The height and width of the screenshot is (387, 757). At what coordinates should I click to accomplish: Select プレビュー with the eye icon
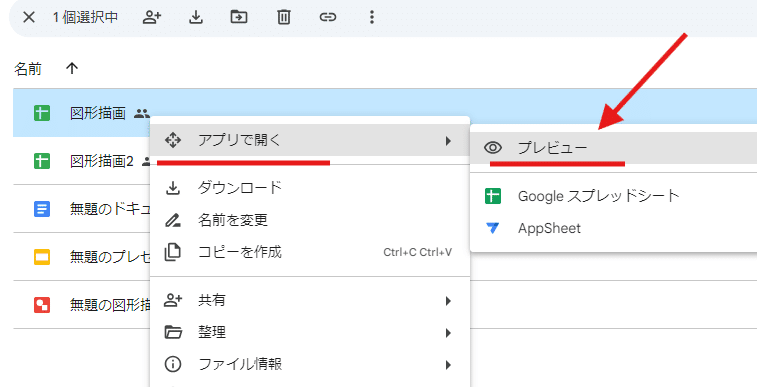(x=613, y=148)
